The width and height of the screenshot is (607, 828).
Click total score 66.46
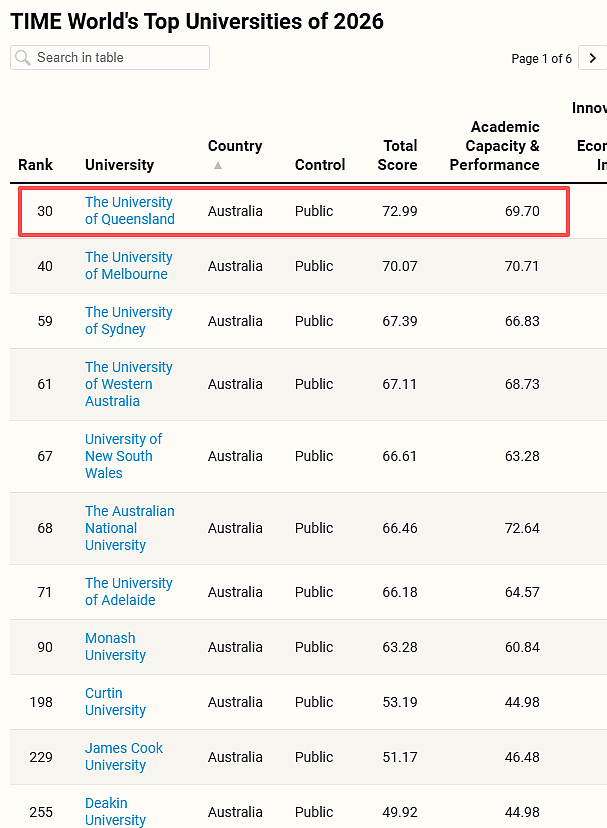coord(400,528)
